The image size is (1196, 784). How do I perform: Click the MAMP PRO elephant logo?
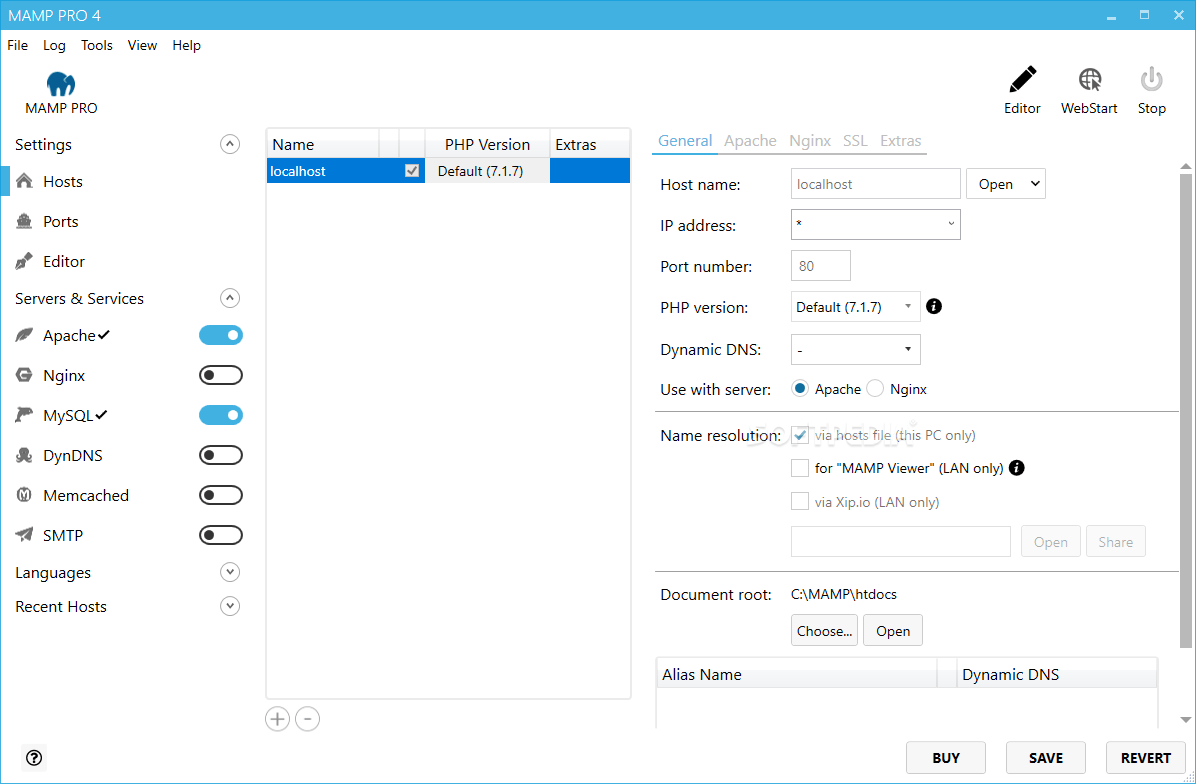61,84
